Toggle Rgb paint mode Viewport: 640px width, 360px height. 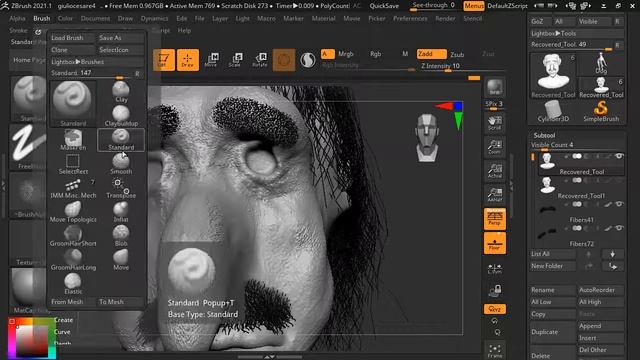[x=376, y=54]
